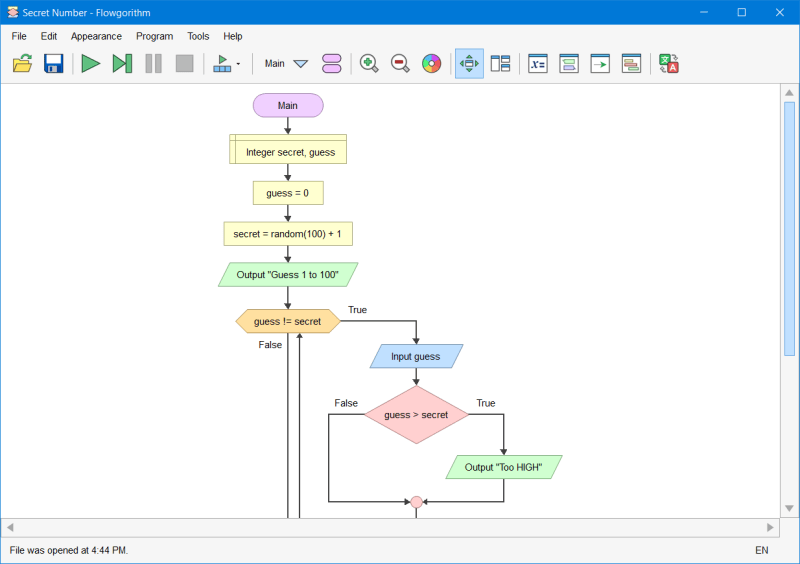The height and width of the screenshot is (564, 800).
Task: Select the guess != secret loop shape
Action: coord(288,321)
